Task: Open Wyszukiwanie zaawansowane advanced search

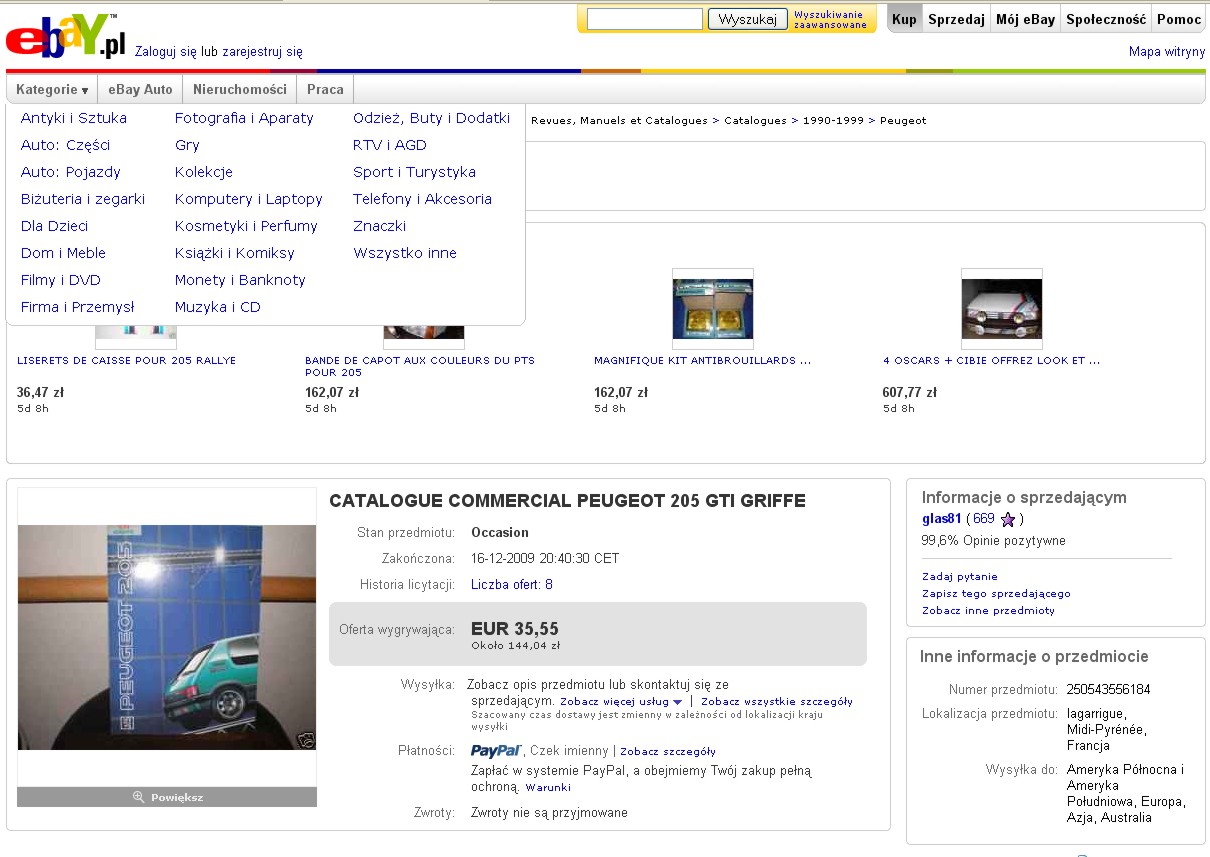Action: click(x=830, y=19)
